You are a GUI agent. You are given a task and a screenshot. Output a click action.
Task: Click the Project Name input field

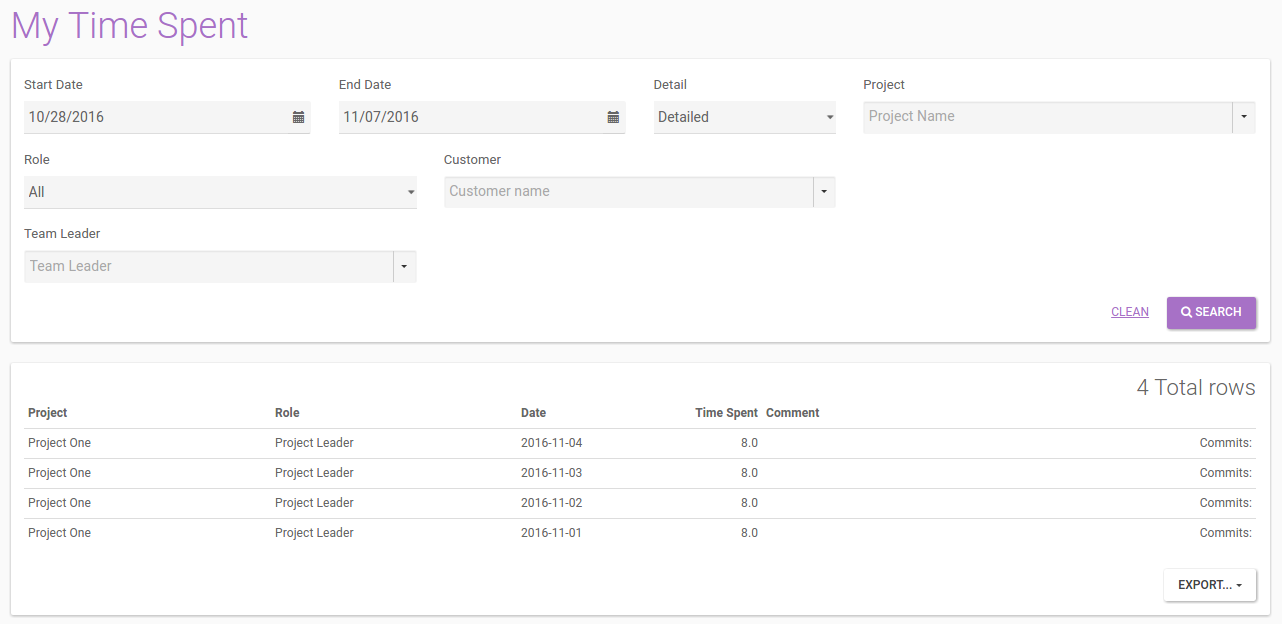tap(1047, 117)
